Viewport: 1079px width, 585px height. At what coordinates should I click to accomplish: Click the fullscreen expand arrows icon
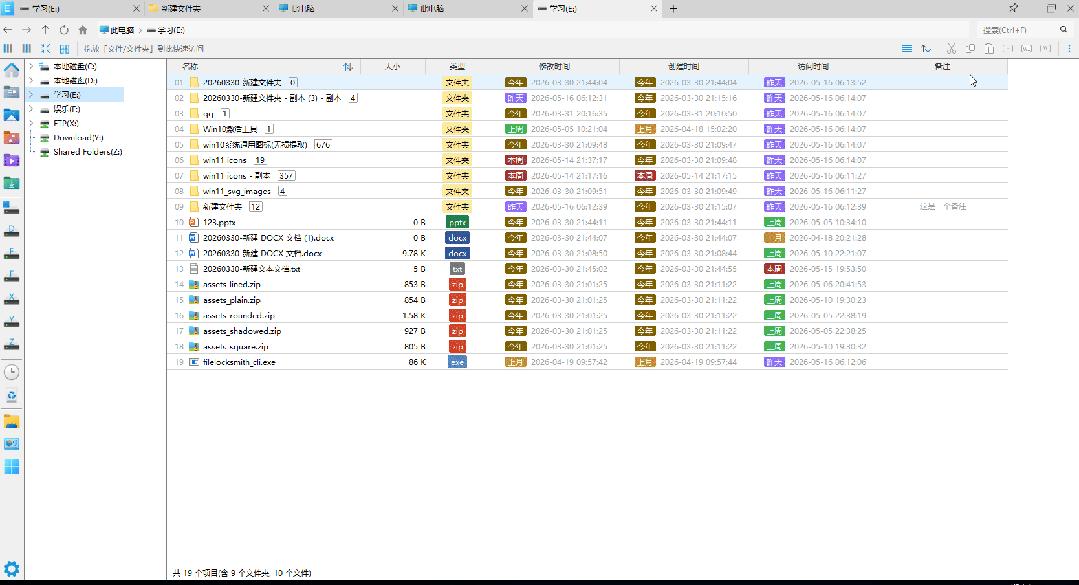tap(45, 48)
